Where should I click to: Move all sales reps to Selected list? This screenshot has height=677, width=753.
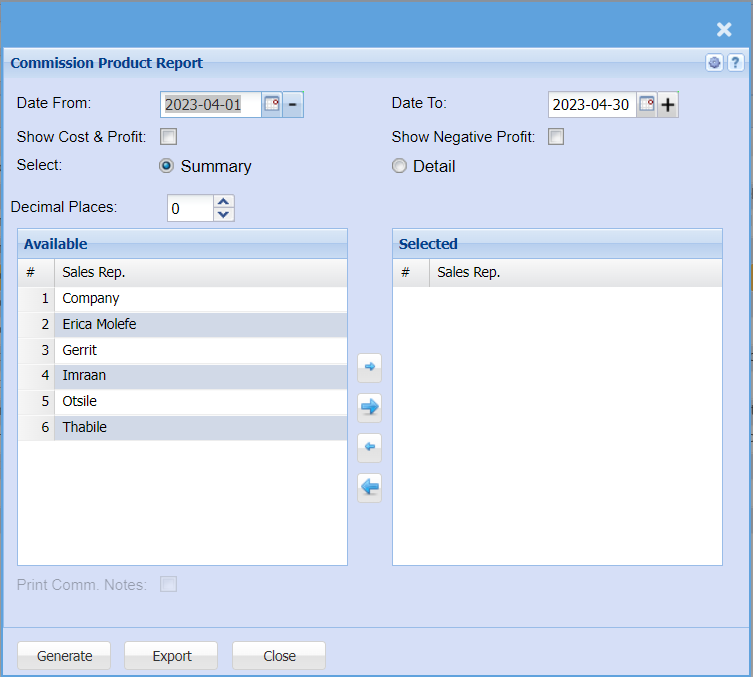[369, 407]
